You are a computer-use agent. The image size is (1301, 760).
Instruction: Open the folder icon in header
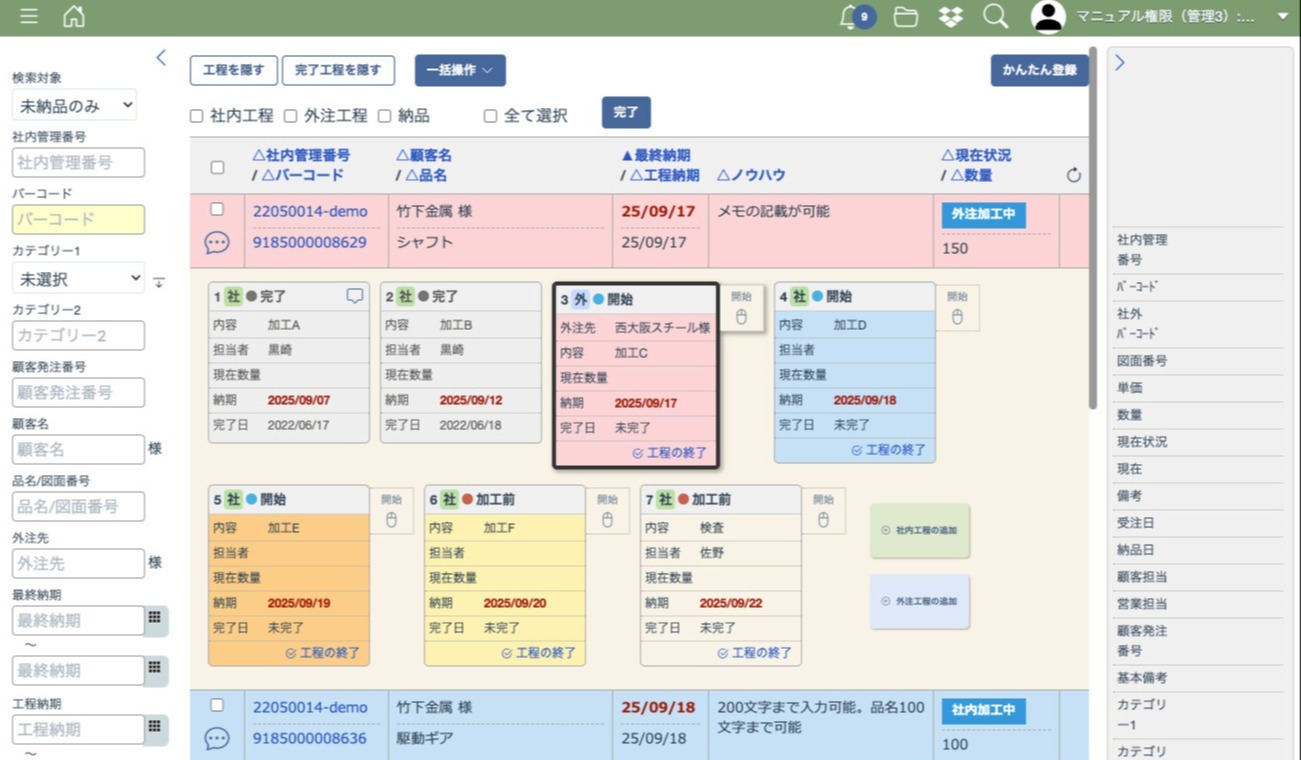(906, 17)
